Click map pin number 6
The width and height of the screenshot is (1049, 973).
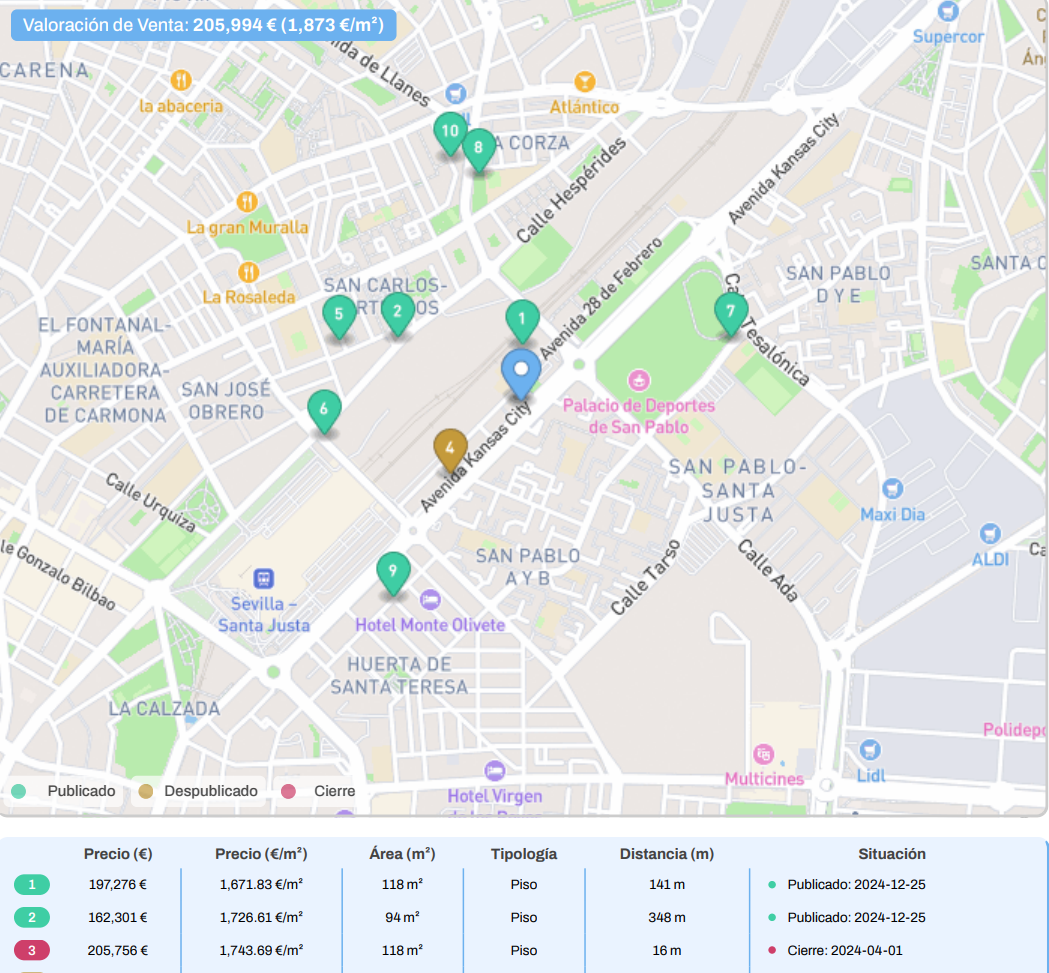point(324,409)
